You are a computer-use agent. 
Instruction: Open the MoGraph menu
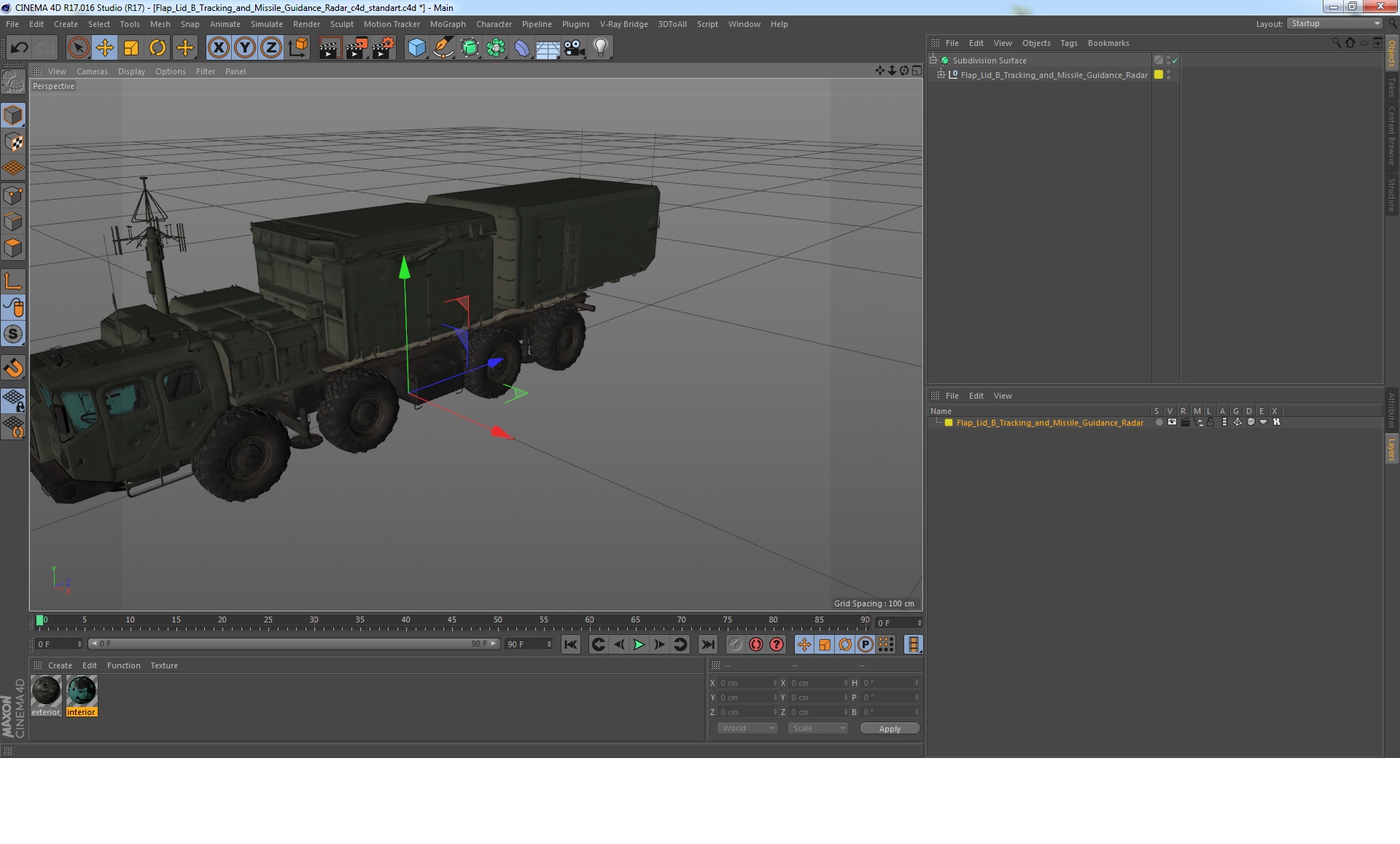coord(447,24)
